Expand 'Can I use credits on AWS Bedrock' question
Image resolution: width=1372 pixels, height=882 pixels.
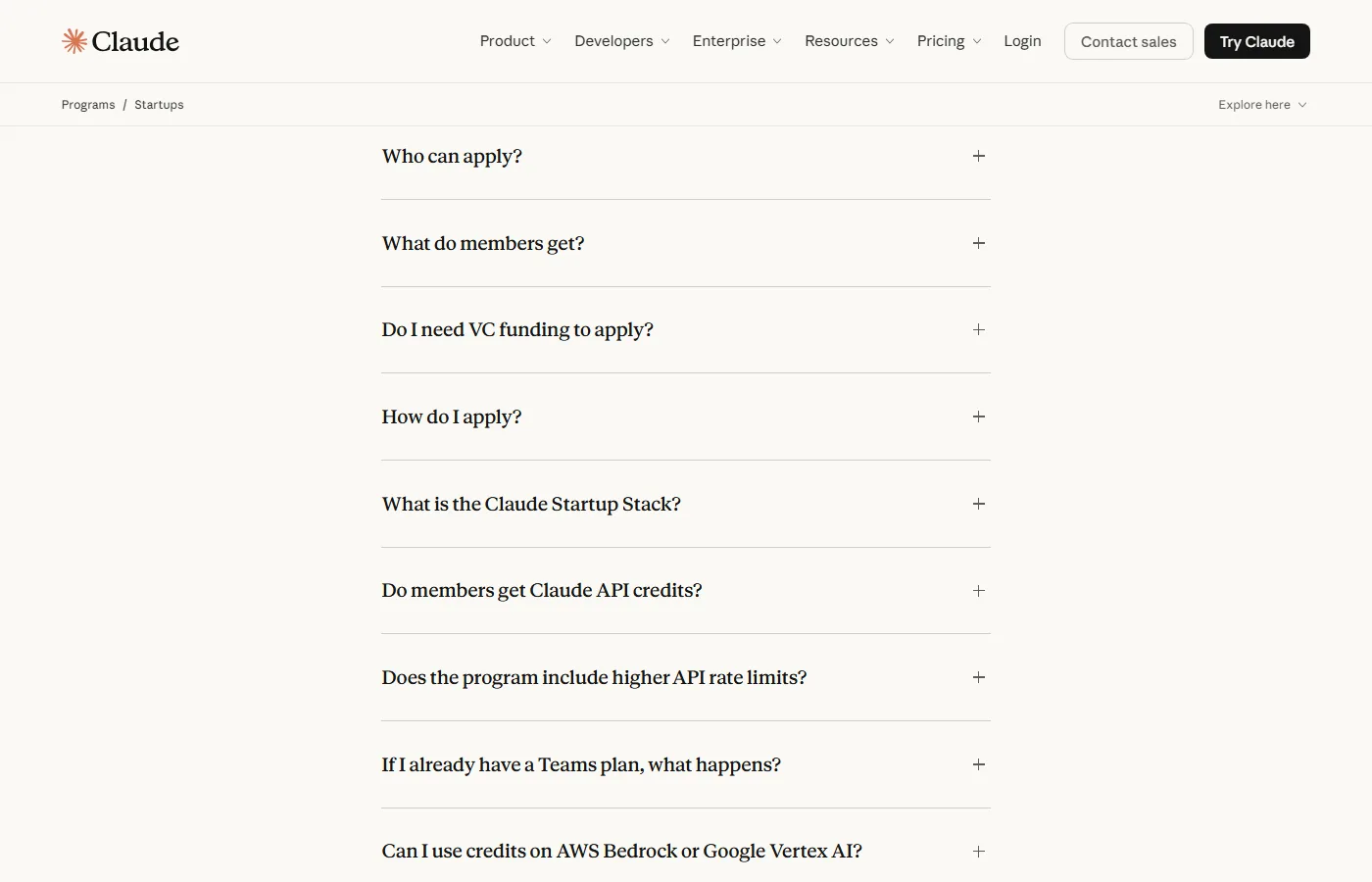click(686, 851)
